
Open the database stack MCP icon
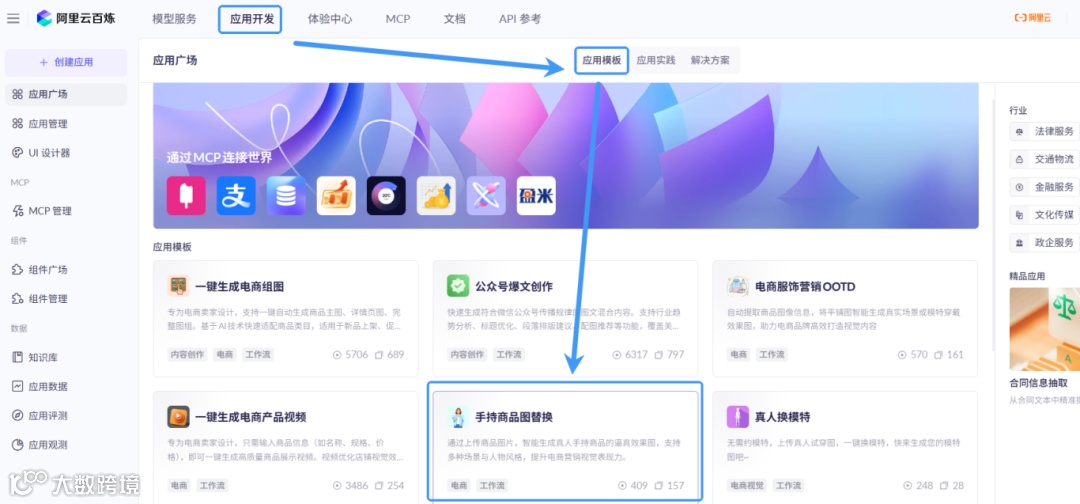(286, 196)
